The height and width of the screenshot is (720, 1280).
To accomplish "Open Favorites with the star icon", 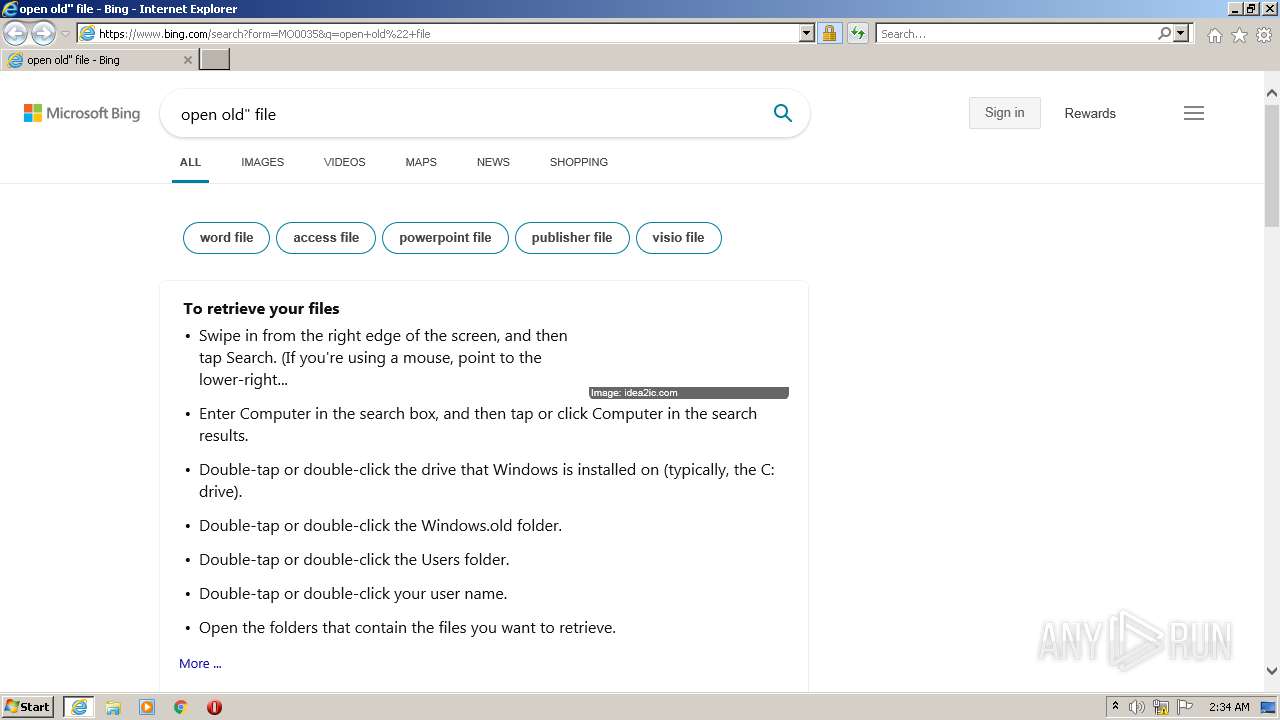I will 1239,35.
